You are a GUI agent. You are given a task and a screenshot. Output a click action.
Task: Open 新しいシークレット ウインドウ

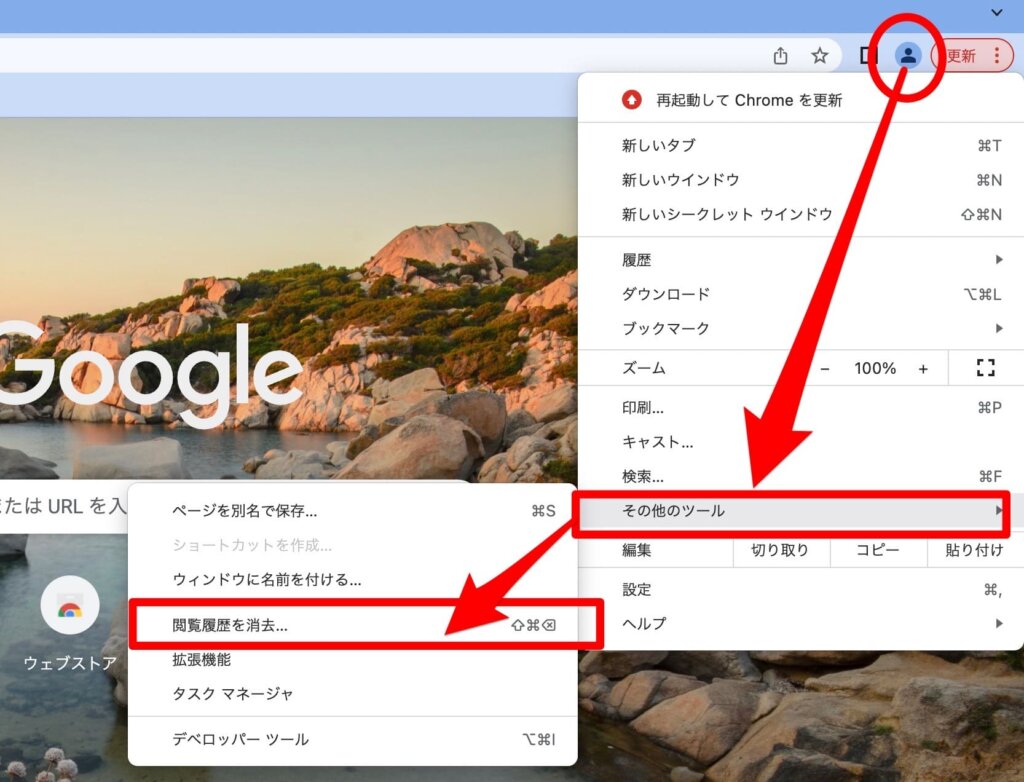coord(801,214)
